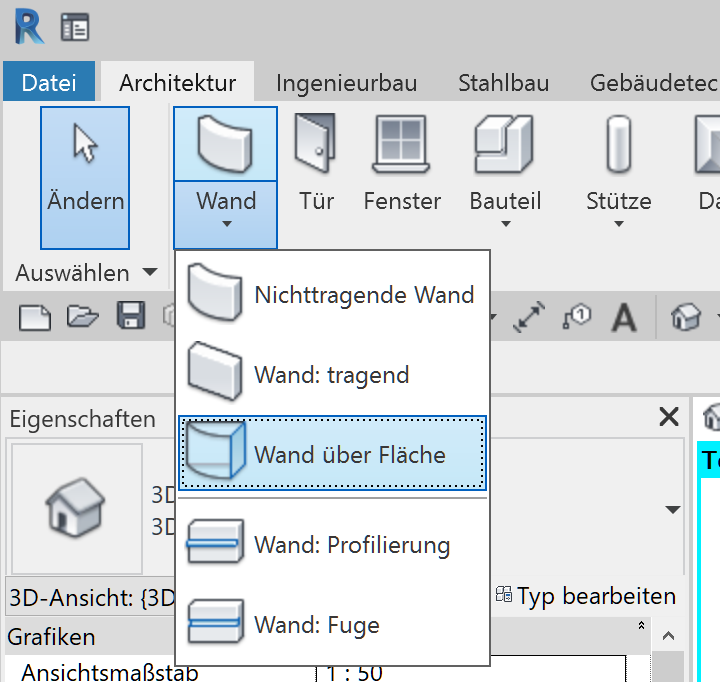Choose Wand über Fläche from menu

[x=332, y=455]
